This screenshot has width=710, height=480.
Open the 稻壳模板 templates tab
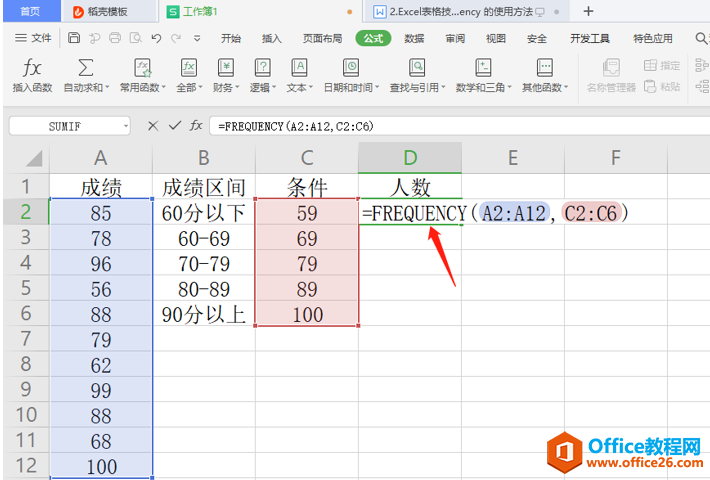click(109, 11)
